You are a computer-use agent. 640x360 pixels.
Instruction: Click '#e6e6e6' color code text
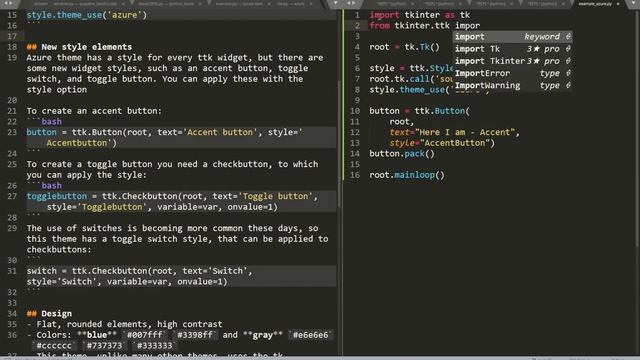point(310,335)
